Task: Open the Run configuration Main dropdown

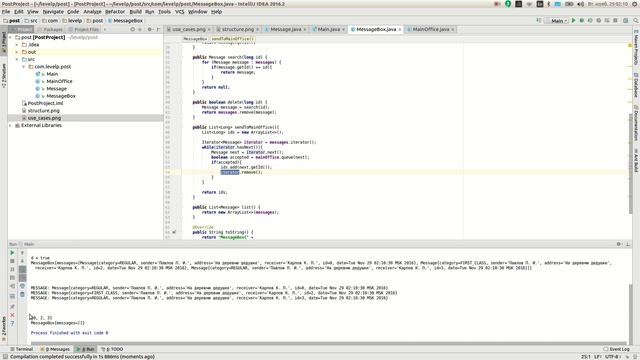Action: tap(556, 20)
